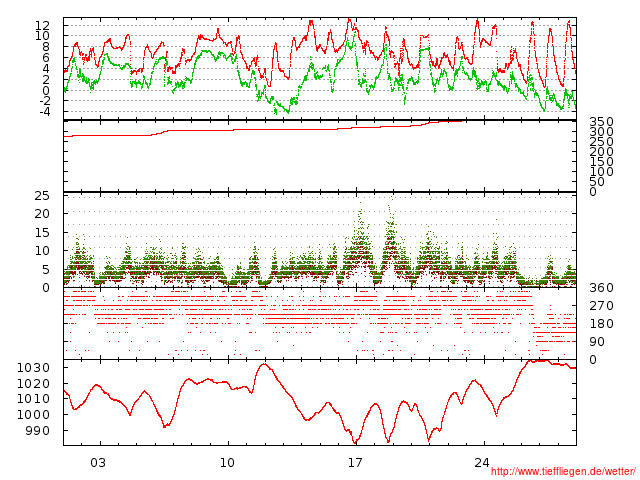640x480 pixels.
Task: Click the 250 rainfall axis label
Action: click(601, 142)
